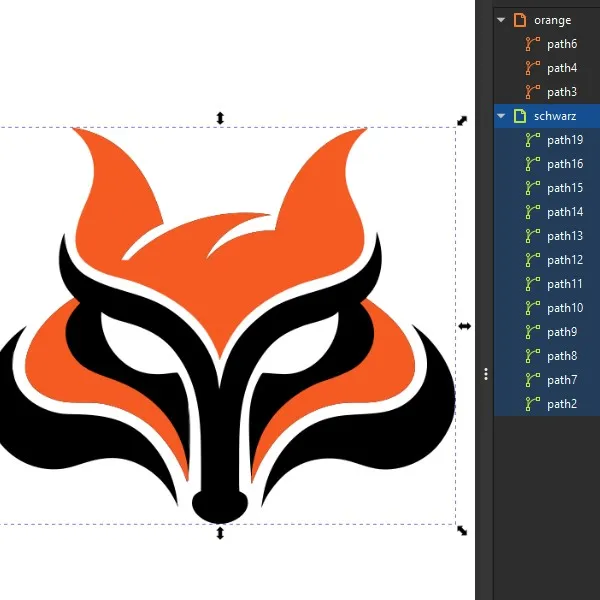Click the bottom-right corner scale handle
The width and height of the screenshot is (600, 600).
coord(462,530)
